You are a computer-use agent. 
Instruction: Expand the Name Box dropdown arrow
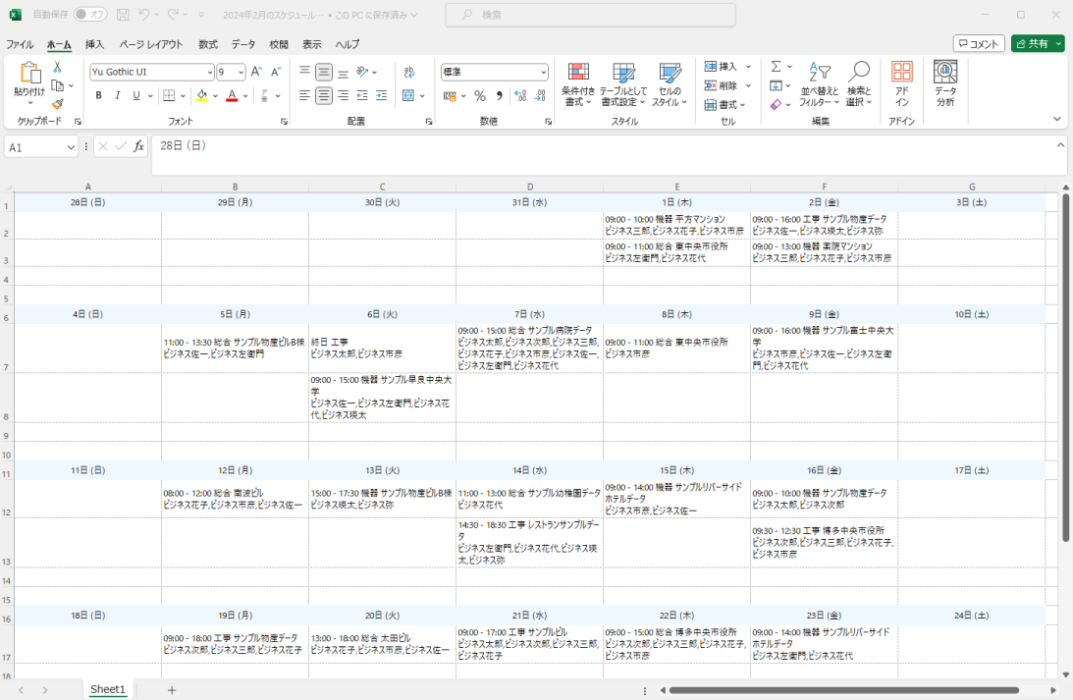[70, 147]
